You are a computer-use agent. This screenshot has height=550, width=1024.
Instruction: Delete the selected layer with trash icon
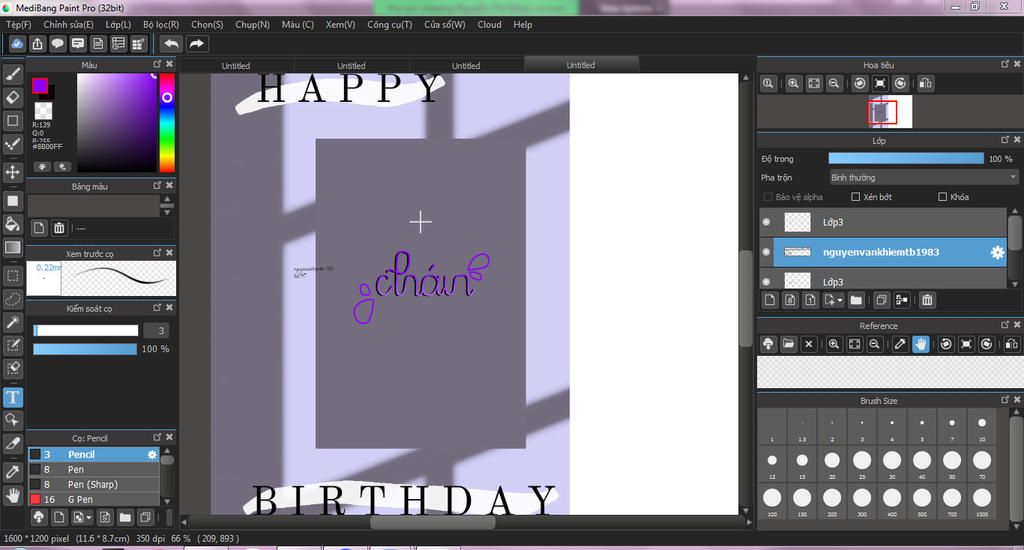click(927, 300)
